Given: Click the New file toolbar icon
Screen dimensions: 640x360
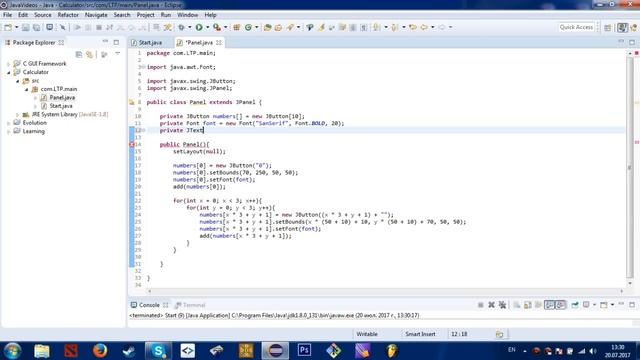Looking at the screenshot, I should point(8,27).
